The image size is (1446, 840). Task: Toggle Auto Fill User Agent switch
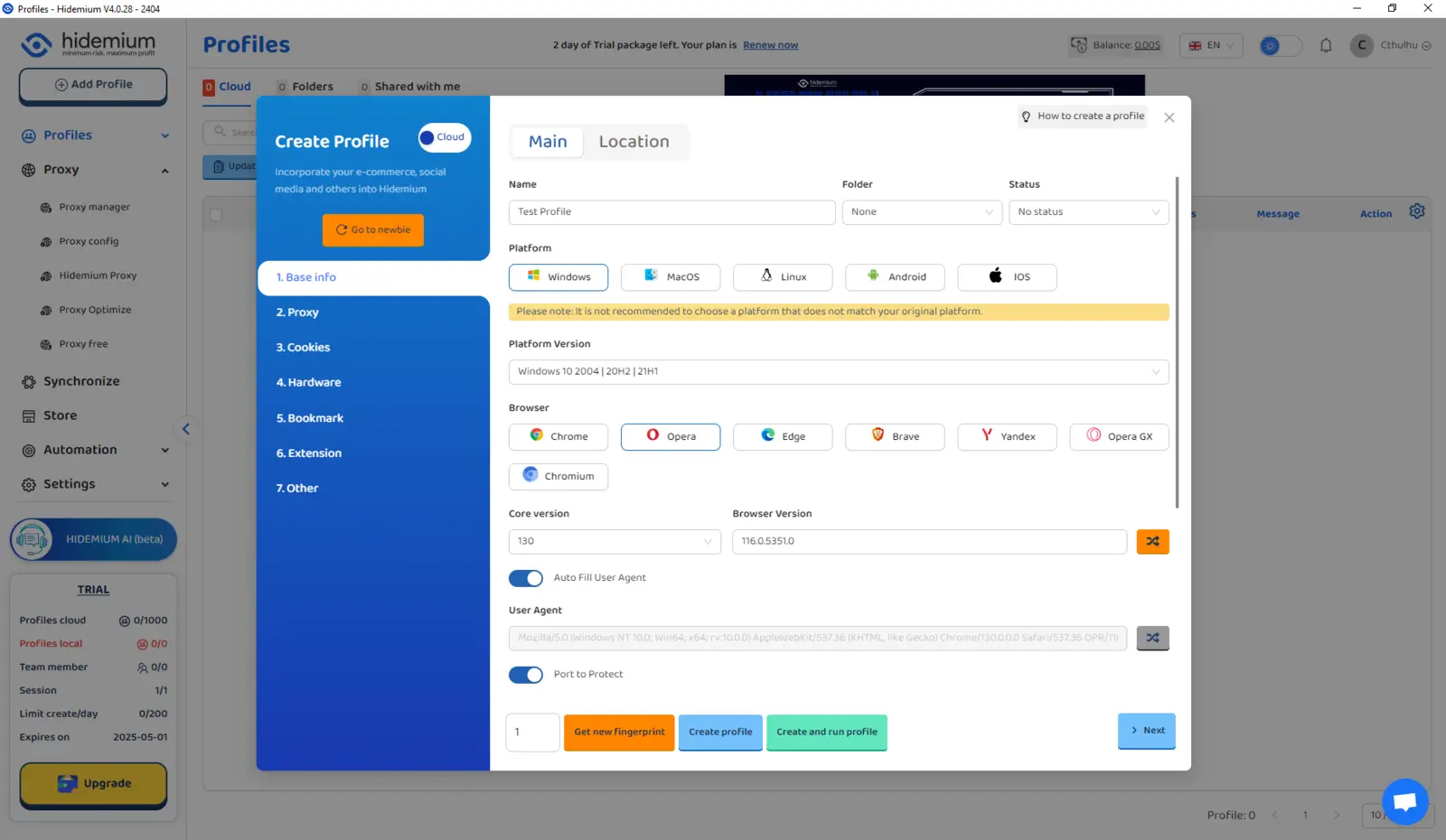click(526, 578)
